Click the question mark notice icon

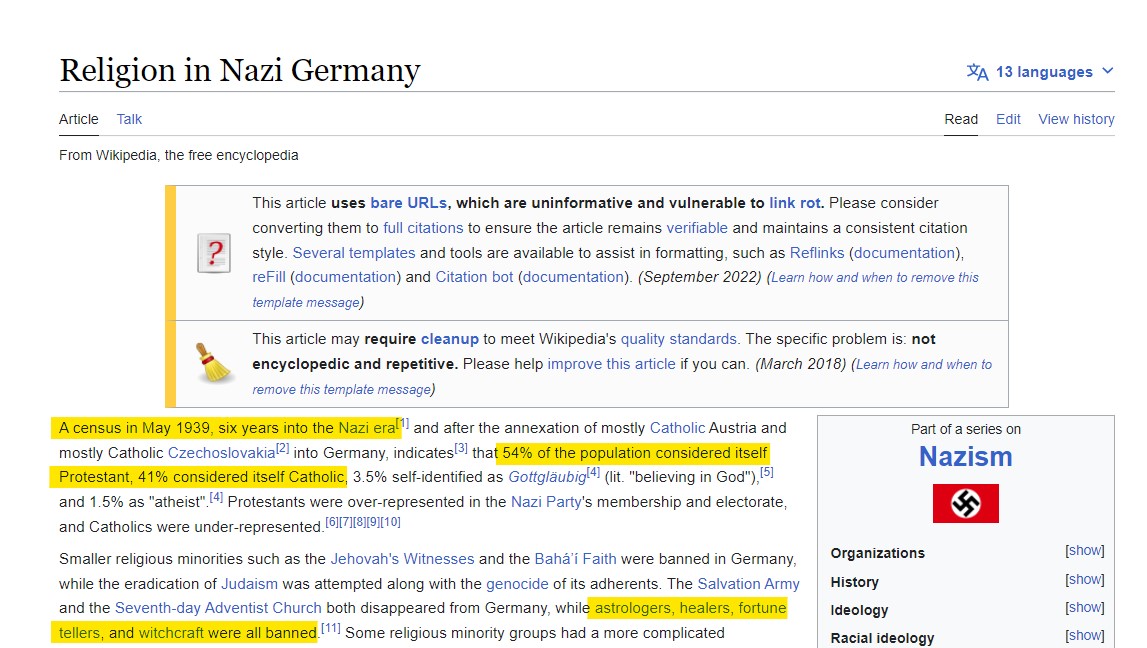click(x=214, y=253)
